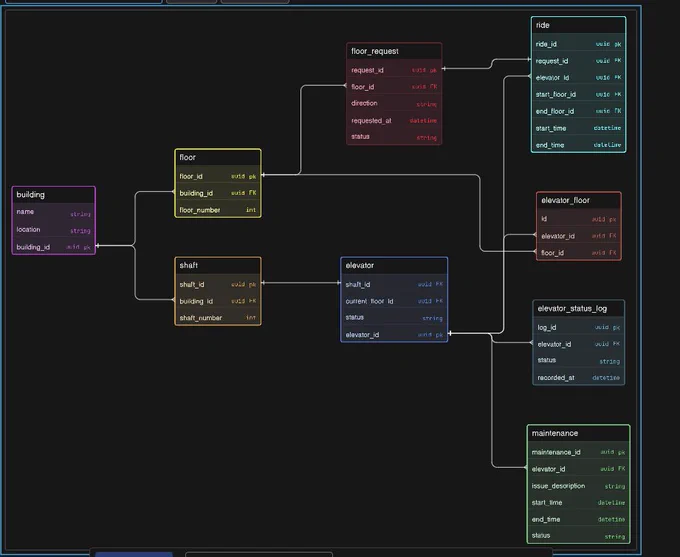Screen dimensions: 680x557
Task: Select the building table header
Action: 53,195
